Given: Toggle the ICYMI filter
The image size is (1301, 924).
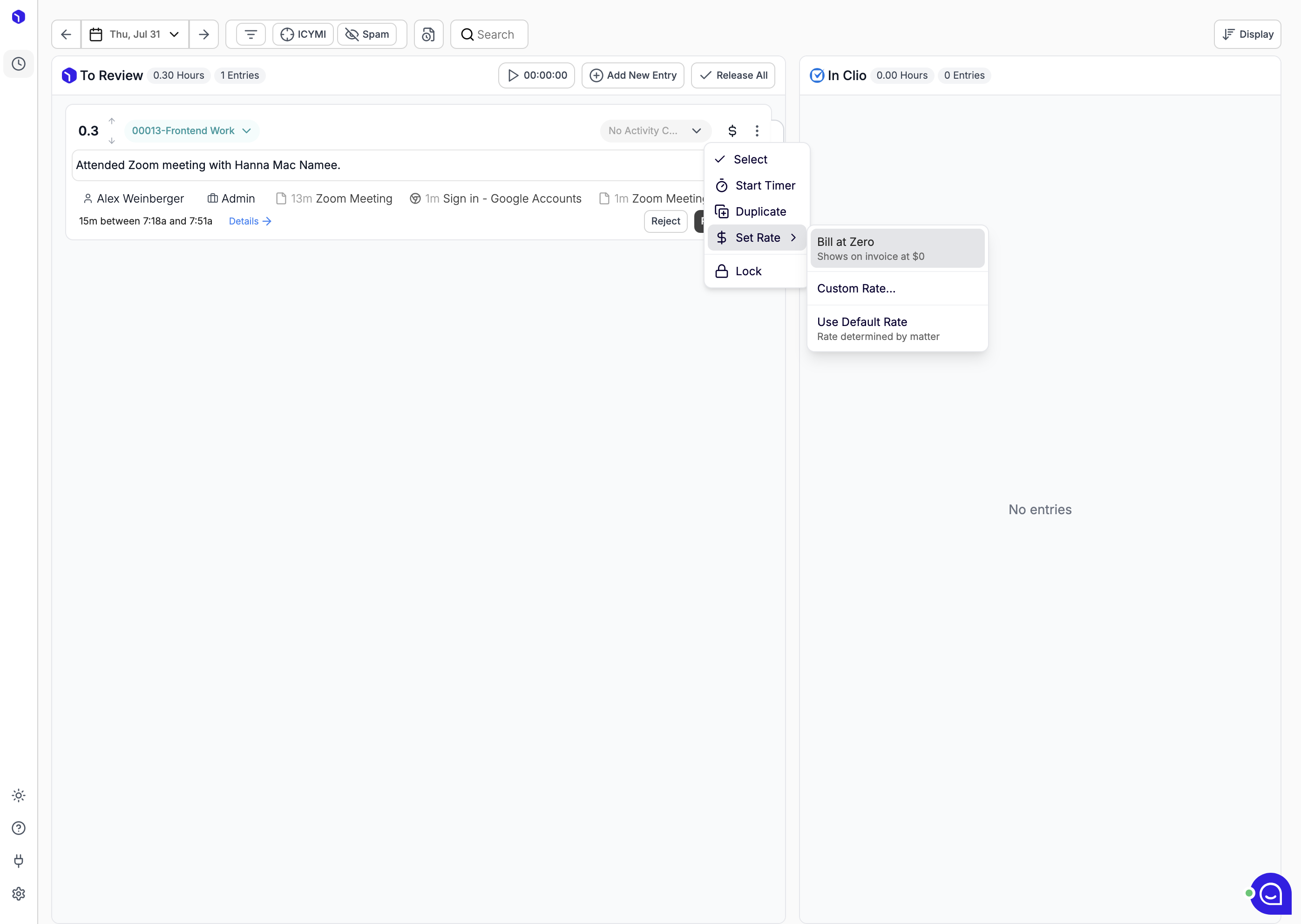Looking at the screenshot, I should click(303, 34).
